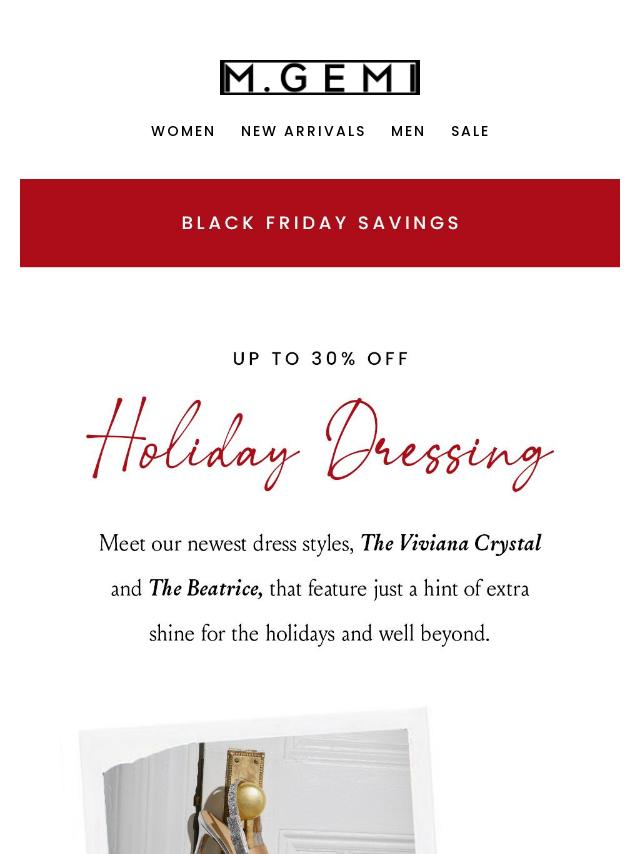Open The Beatrice style link

click(205, 589)
